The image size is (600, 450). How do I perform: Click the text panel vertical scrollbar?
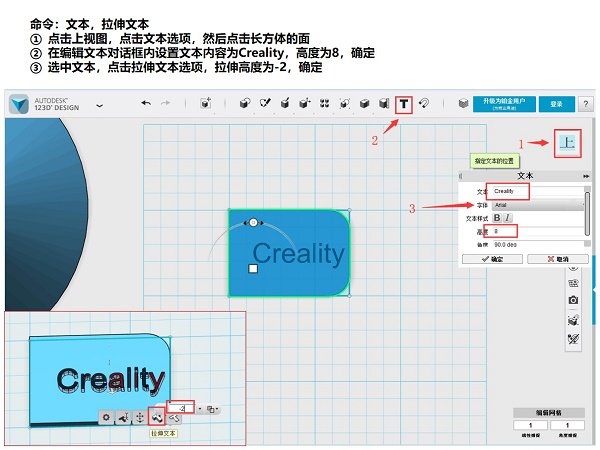coord(587,214)
